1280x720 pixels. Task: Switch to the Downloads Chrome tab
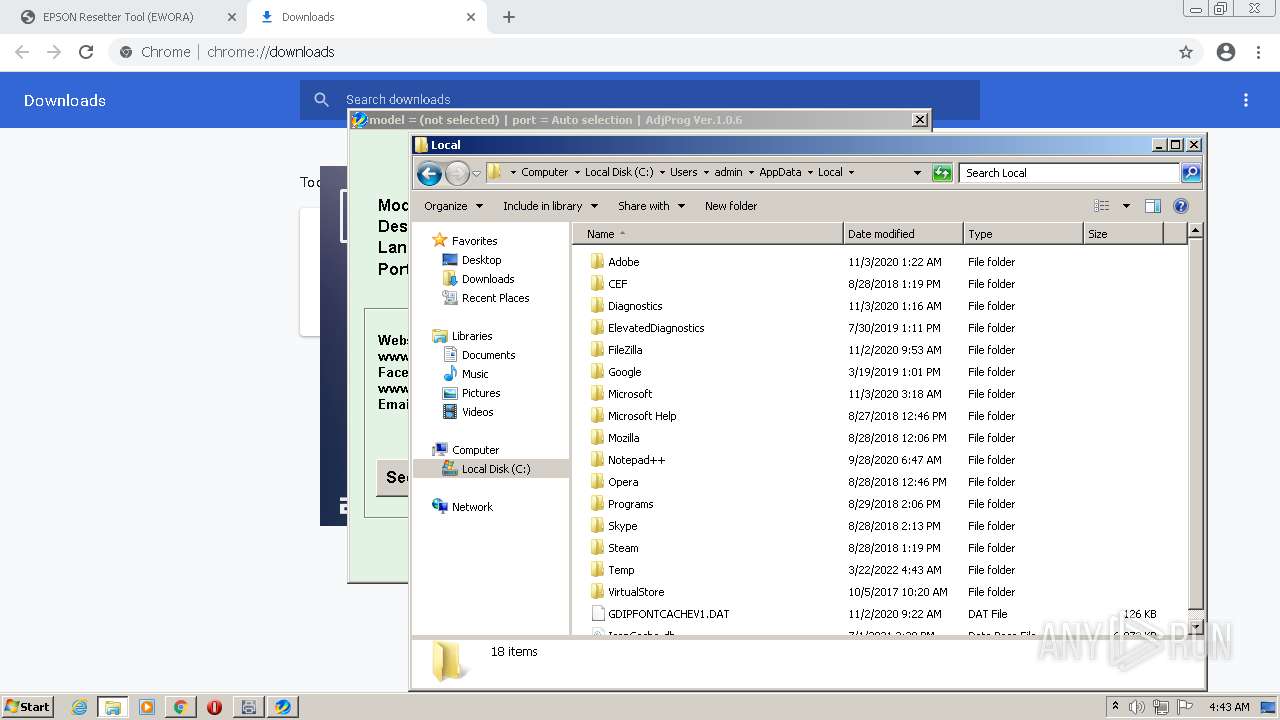[x=365, y=17]
